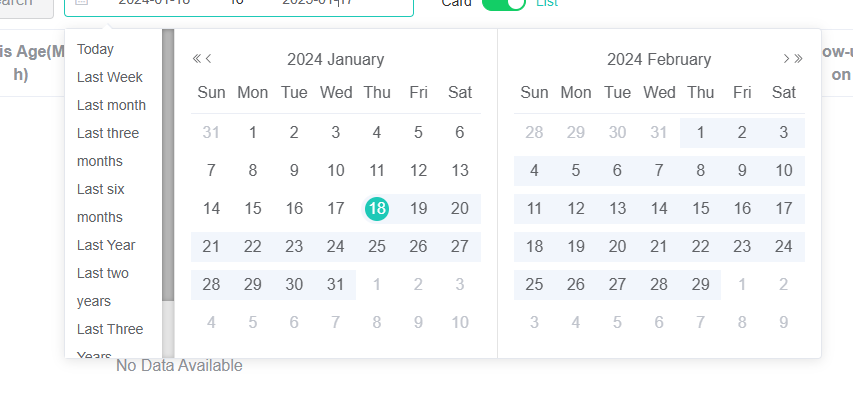Screen dimensions: 853x408
Task: Pick the Last Year shortcut
Action: click(x=106, y=245)
